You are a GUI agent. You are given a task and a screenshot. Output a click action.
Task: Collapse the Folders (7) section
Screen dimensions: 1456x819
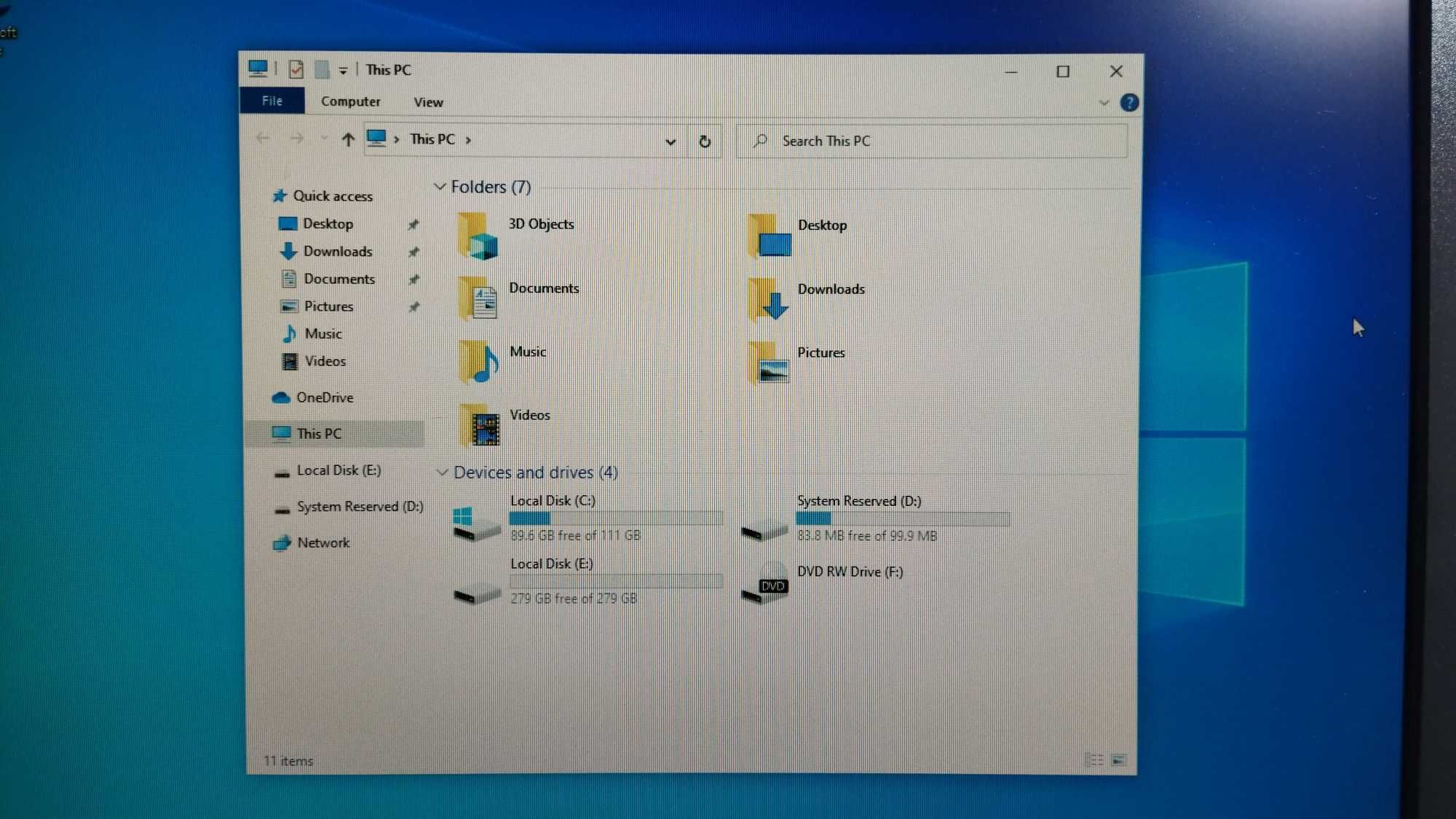pyautogui.click(x=440, y=187)
